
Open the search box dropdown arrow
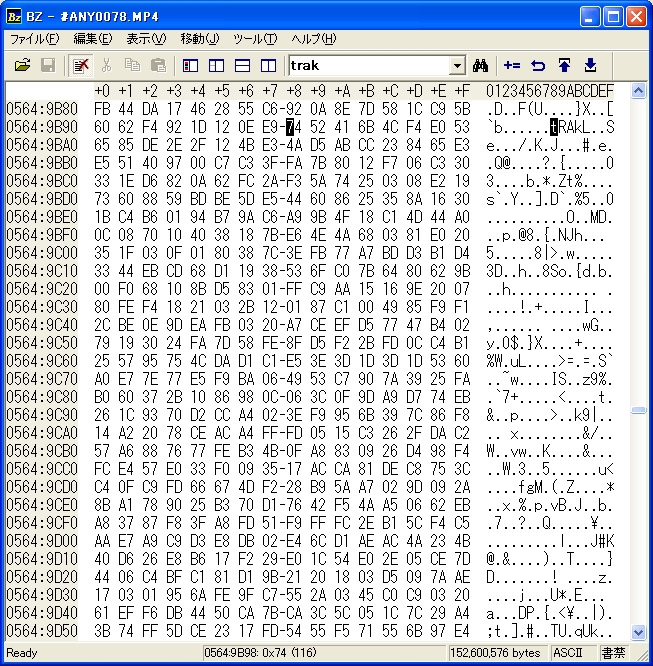click(457, 66)
